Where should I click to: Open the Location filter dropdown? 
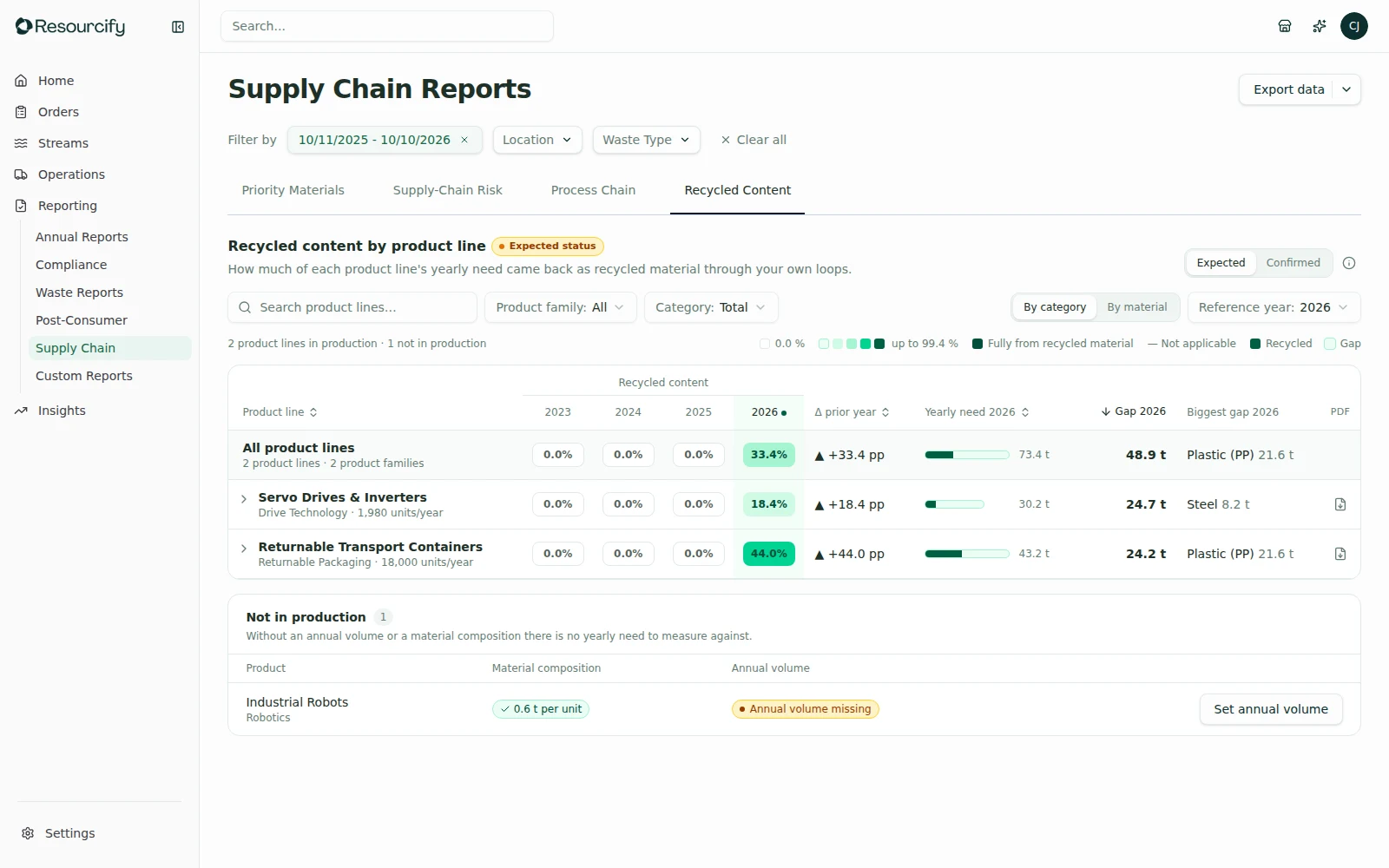pyautogui.click(x=537, y=140)
